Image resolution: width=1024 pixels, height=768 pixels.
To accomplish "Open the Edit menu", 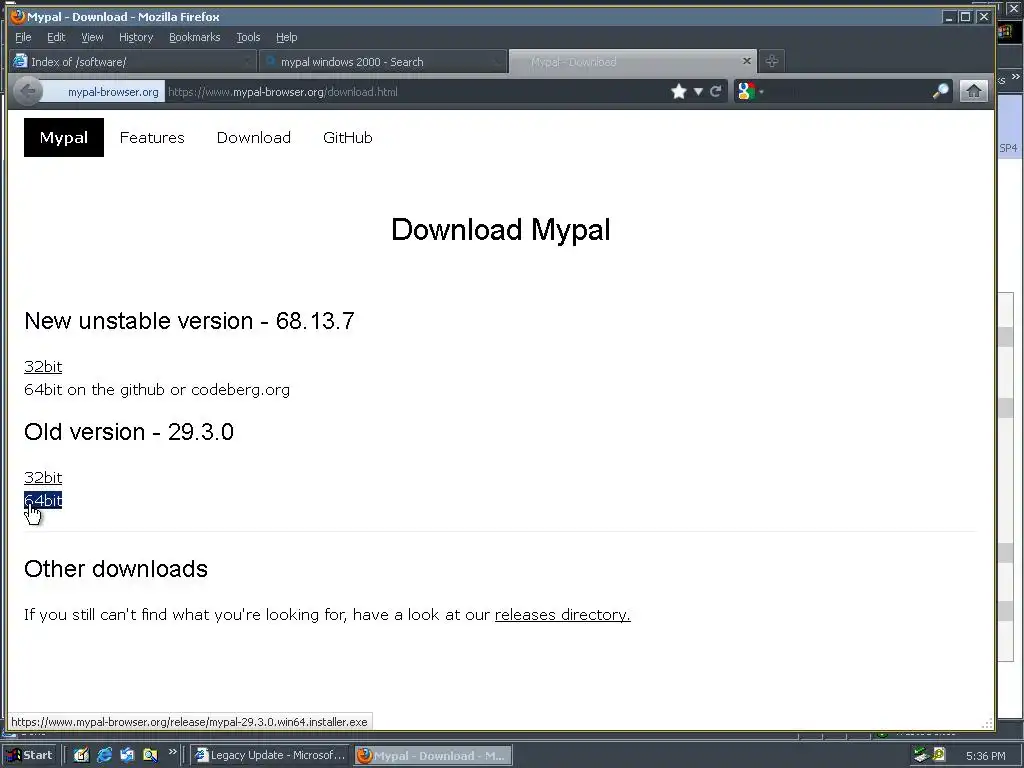I will pos(56,37).
